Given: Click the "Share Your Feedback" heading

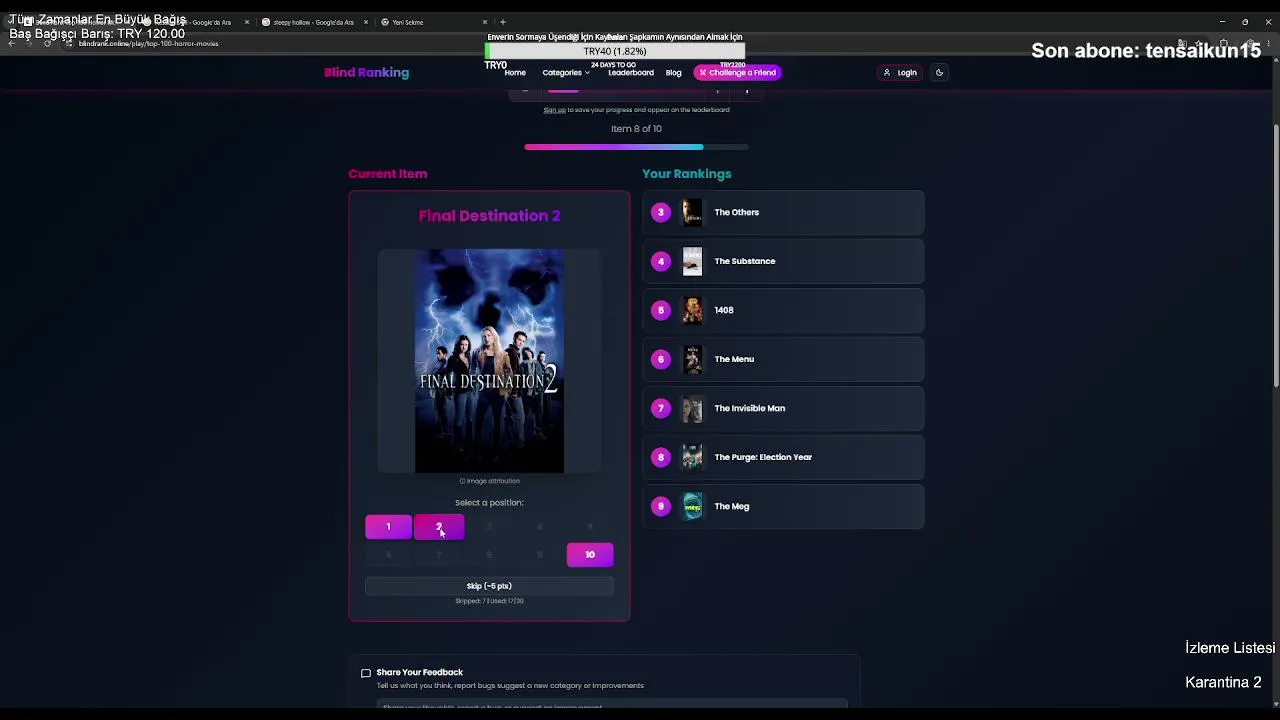Looking at the screenshot, I should [x=420, y=672].
